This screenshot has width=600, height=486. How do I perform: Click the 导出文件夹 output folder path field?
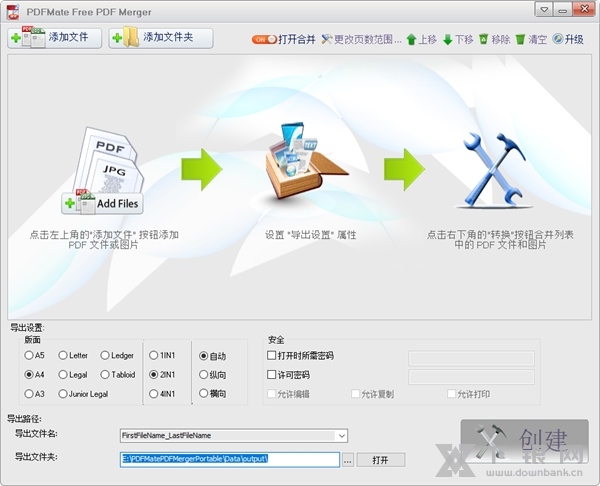click(230, 459)
